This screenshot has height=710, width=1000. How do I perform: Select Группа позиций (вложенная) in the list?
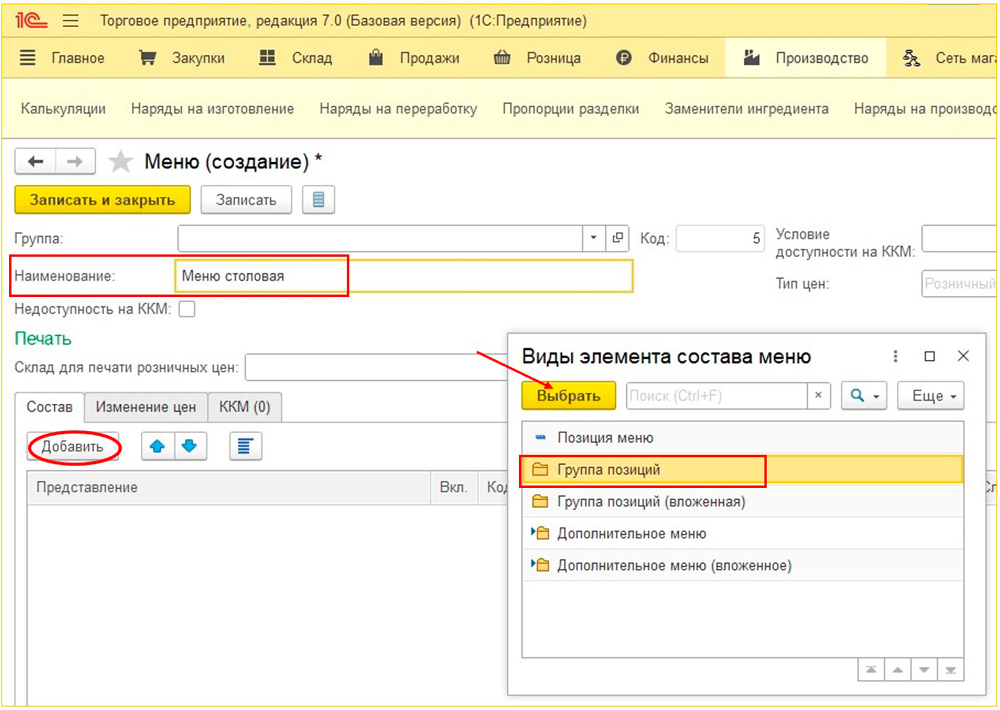coord(650,502)
